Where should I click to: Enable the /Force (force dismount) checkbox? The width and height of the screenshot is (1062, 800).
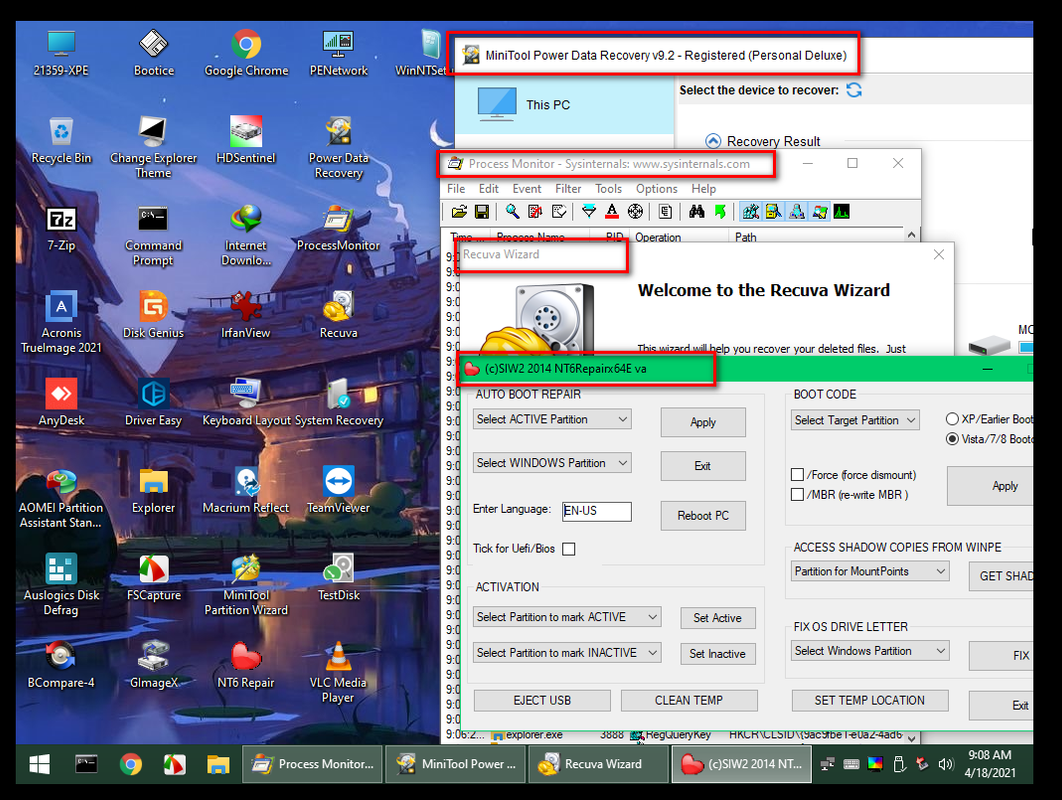798,475
